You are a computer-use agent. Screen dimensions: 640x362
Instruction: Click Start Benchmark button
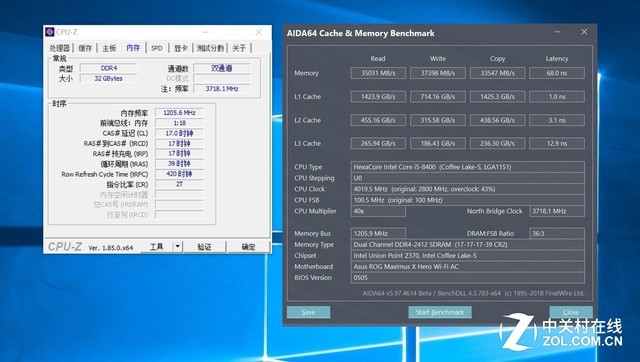pyautogui.click(x=440, y=312)
